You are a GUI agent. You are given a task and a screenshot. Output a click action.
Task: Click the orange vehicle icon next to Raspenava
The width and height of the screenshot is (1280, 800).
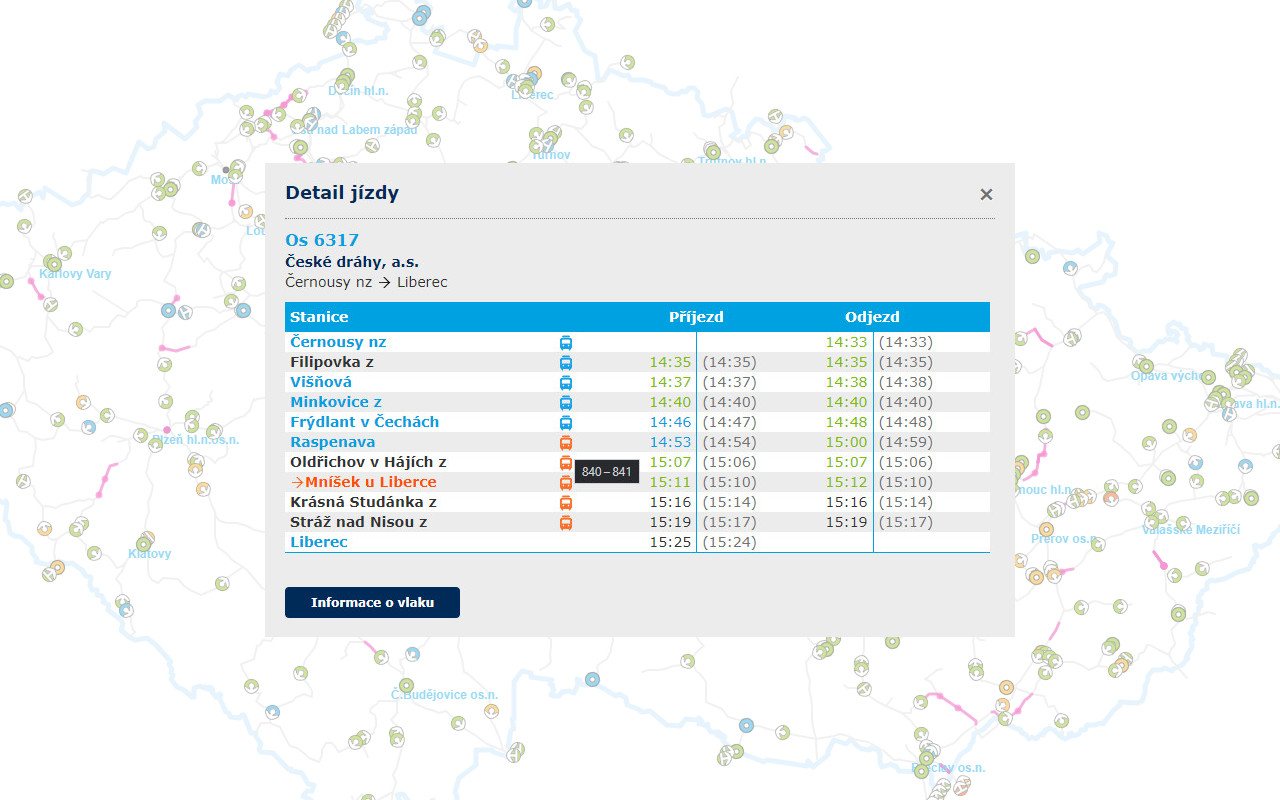565,443
